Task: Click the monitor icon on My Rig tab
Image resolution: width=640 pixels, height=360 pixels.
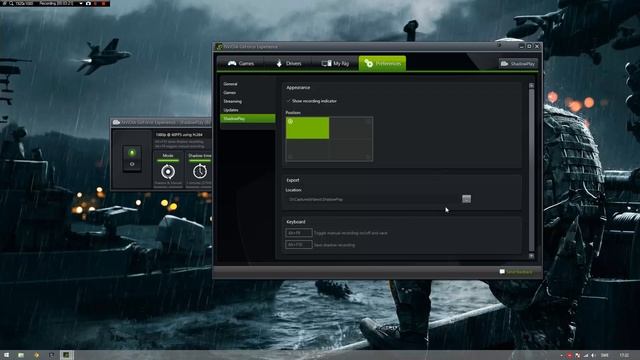Action: (x=326, y=63)
